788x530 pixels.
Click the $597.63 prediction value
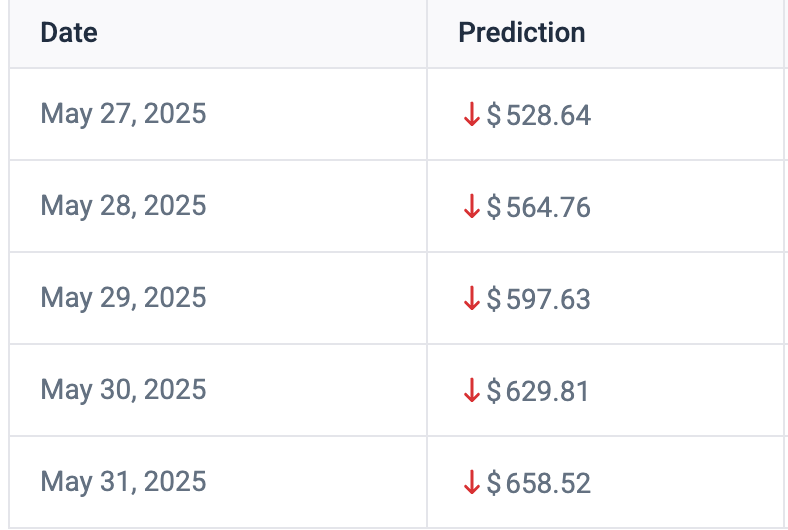coord(538,299)
